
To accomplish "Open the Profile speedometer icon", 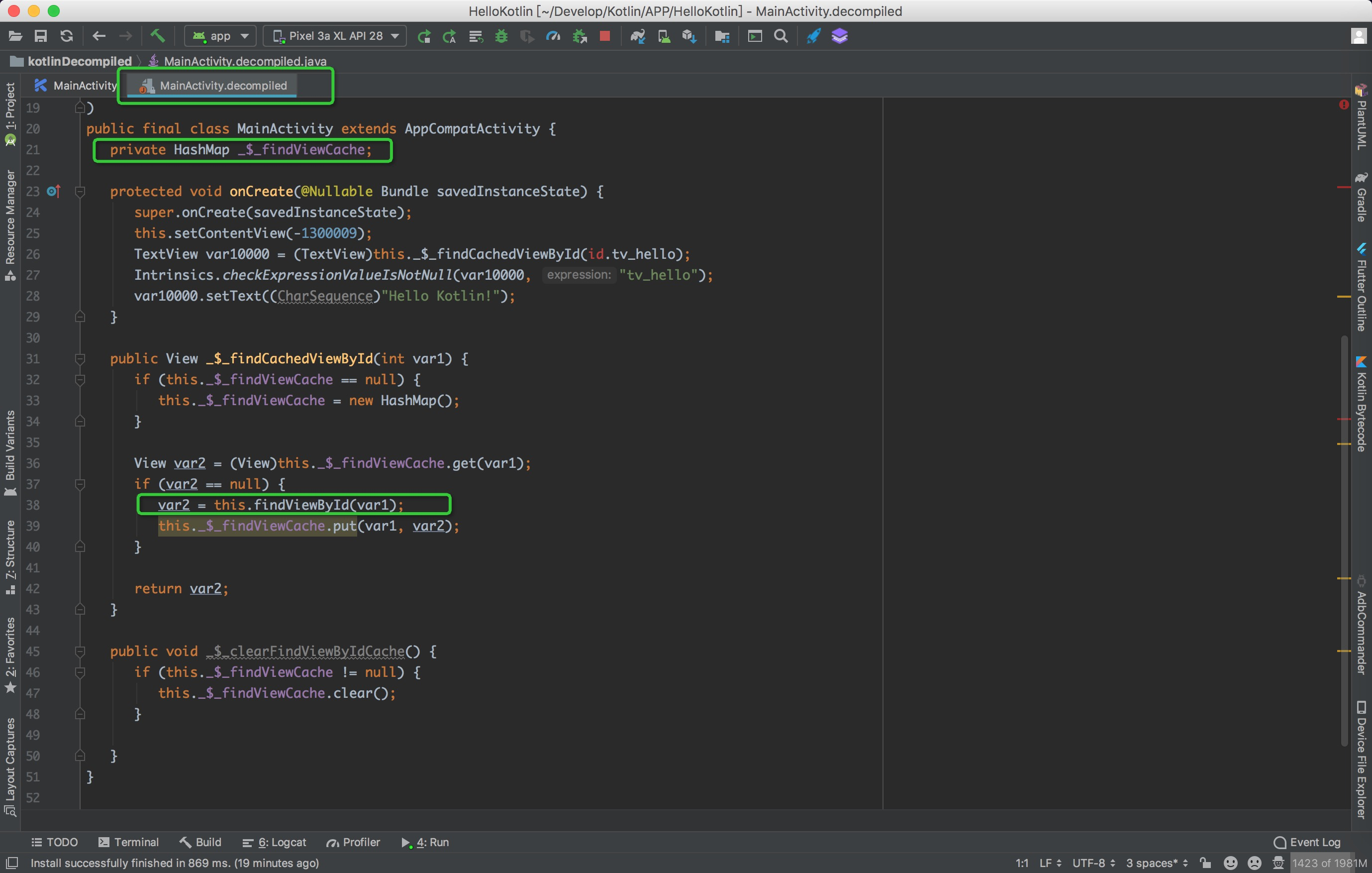I will click(x=553, y=36).
